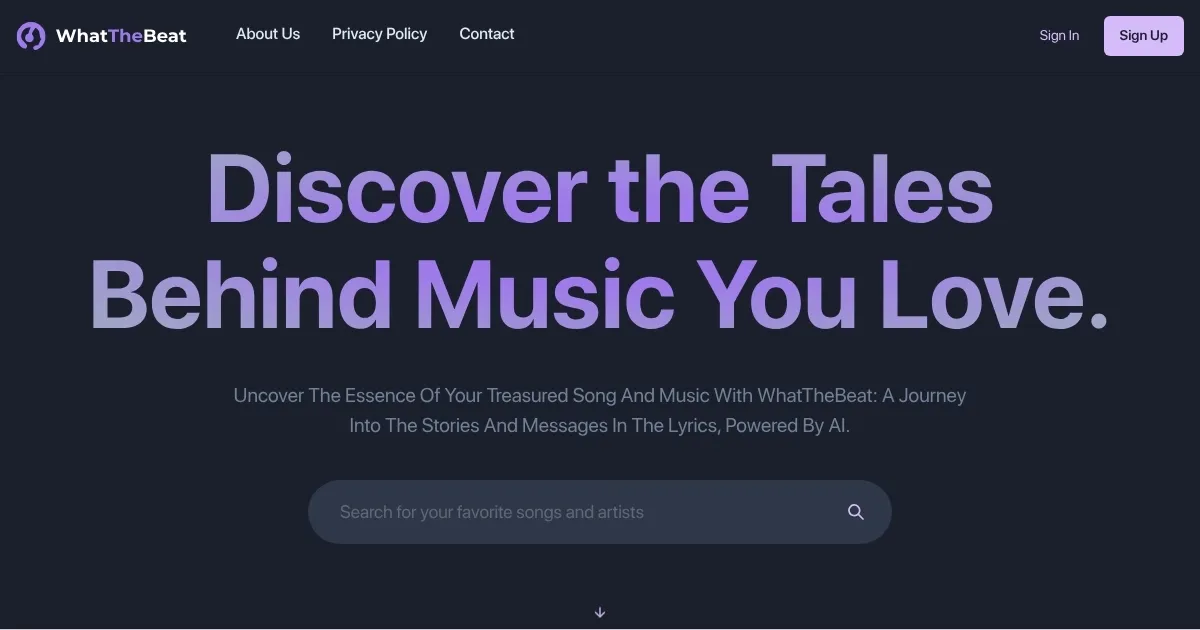Screen dimensions: 1200x630
Task: Choose About Us in the top navigation
Action: [x=267, y=34]
